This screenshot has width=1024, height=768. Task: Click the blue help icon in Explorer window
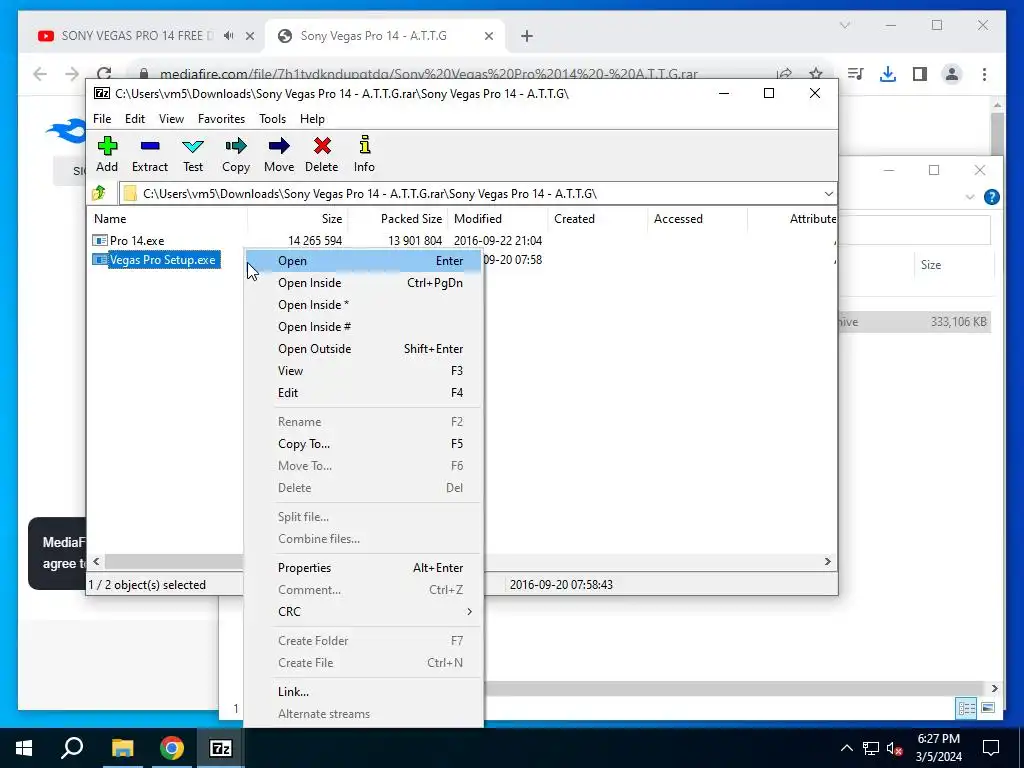click(991, 197)
